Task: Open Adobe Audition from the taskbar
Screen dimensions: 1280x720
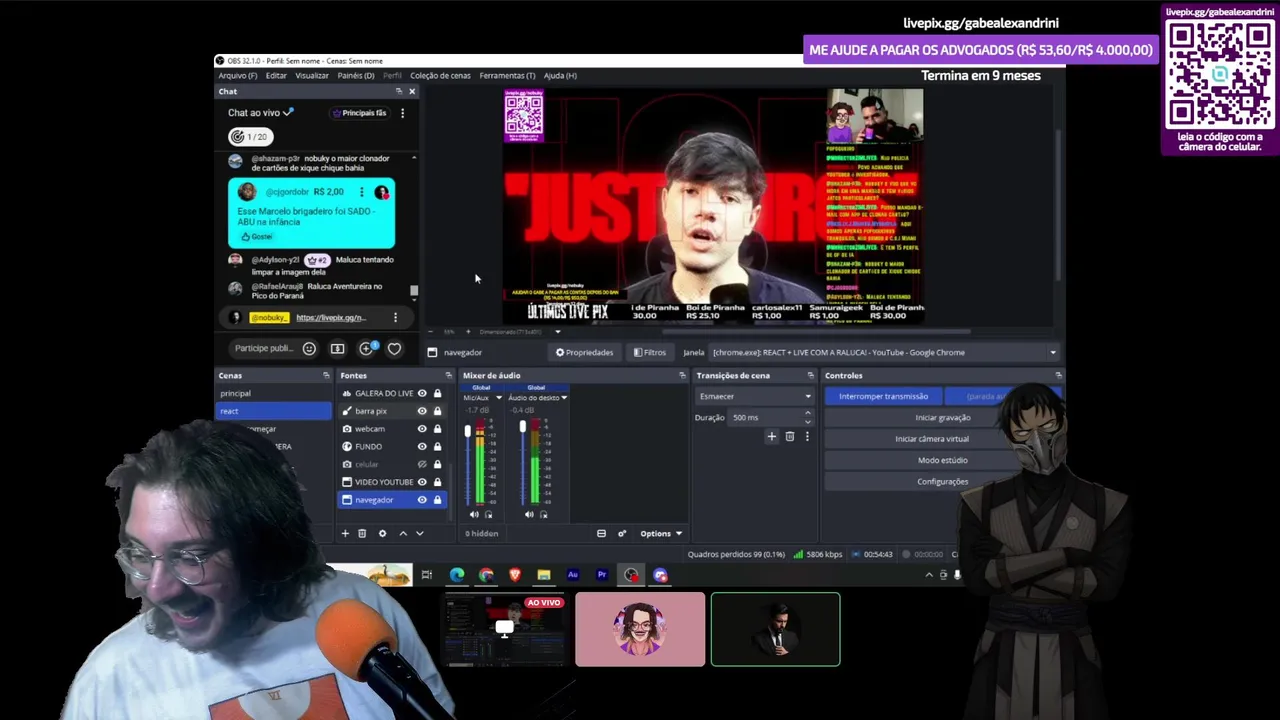Action: click(573, 574)
